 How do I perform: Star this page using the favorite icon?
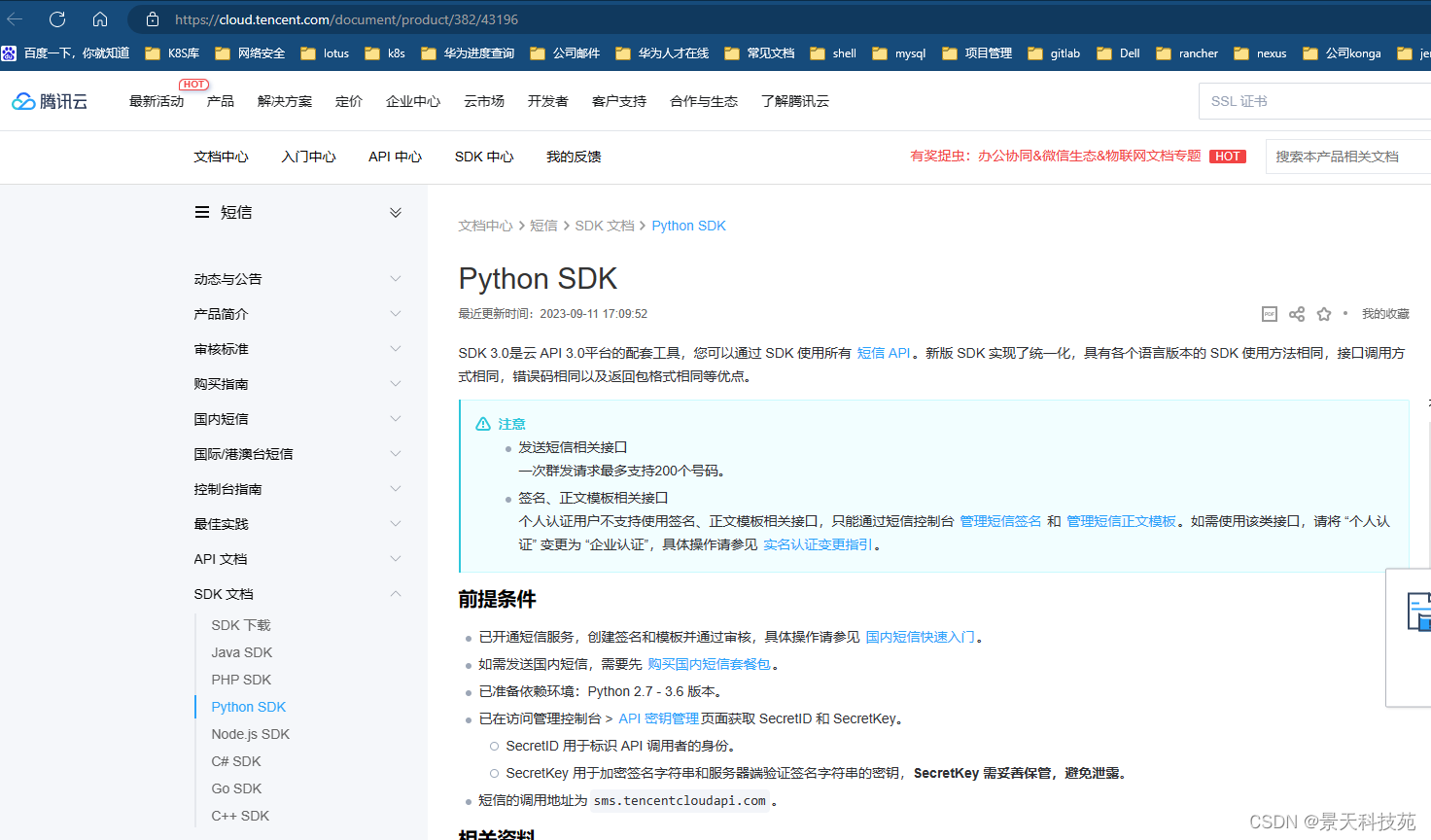click(x=1323, y=313)
